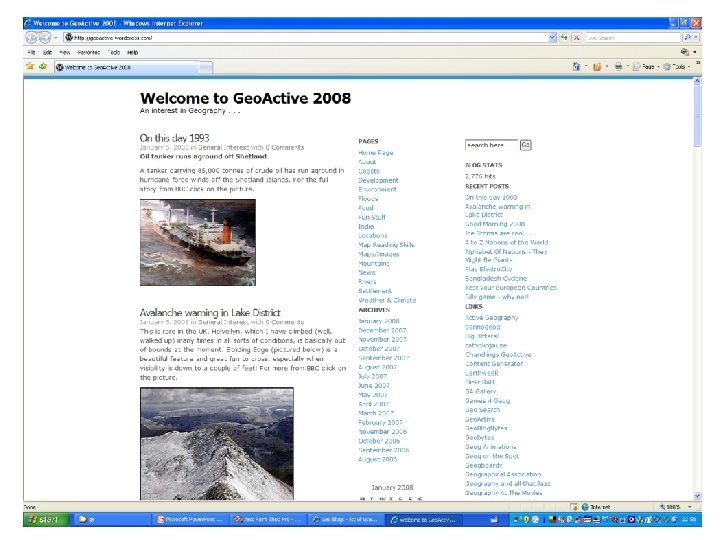This screenshot has width=720, height=540.
Task: Refresh the page with the green arrows
Action: [x=564, y=38]
